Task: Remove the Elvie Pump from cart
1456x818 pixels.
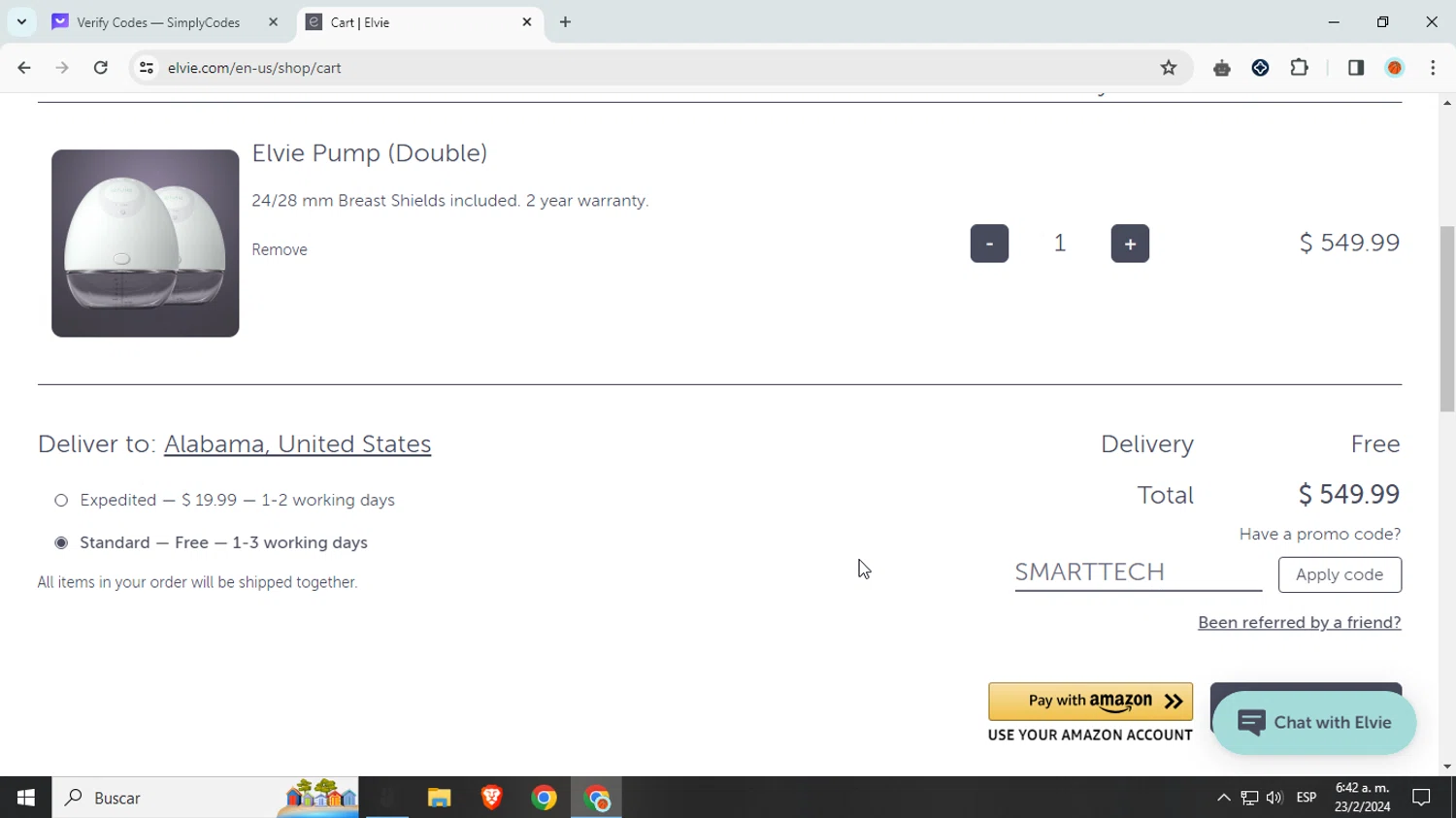Action: 280,249
